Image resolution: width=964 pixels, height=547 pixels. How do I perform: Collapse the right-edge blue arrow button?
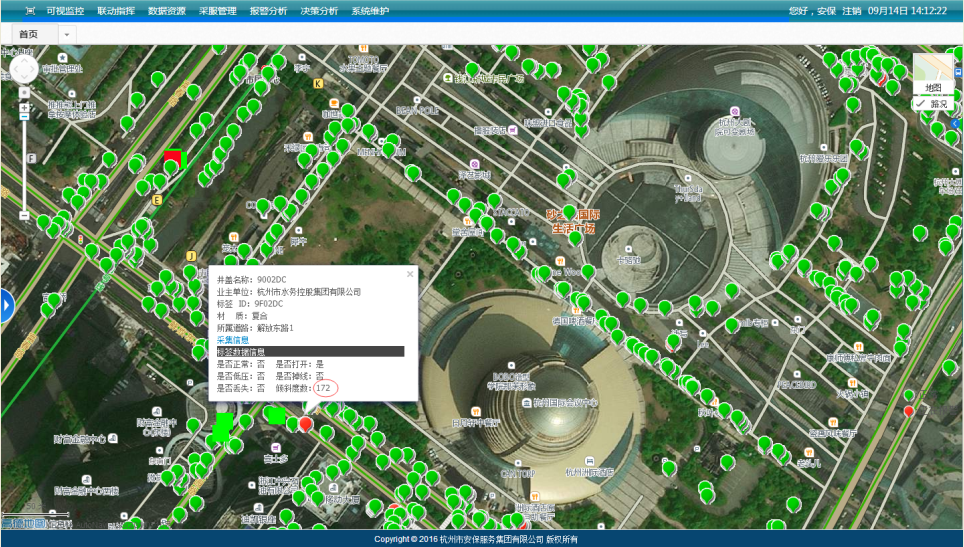pyautogui.click(x=957, y=123)
